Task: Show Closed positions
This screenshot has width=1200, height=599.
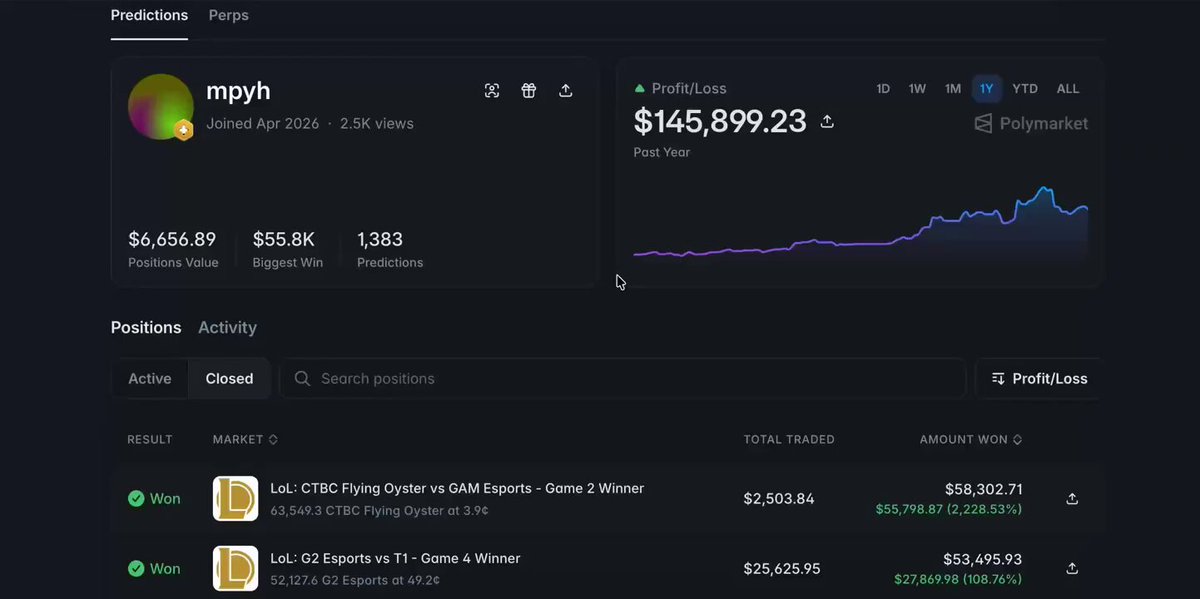Action: click(x=229, y=379)
